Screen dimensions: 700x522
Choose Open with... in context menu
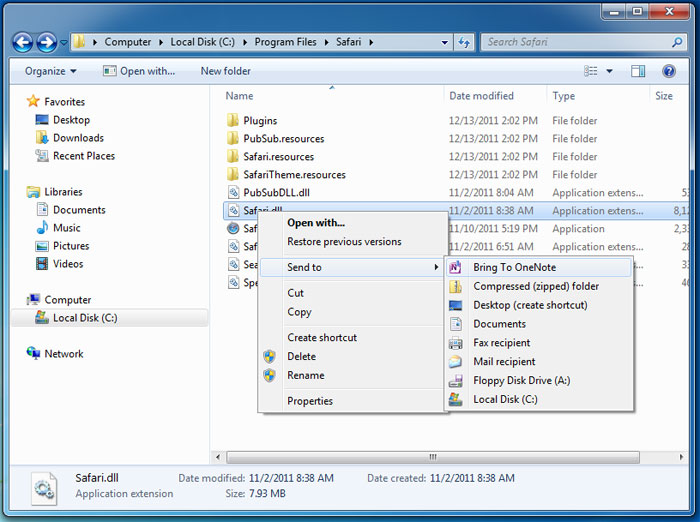[x=316, y=223]
